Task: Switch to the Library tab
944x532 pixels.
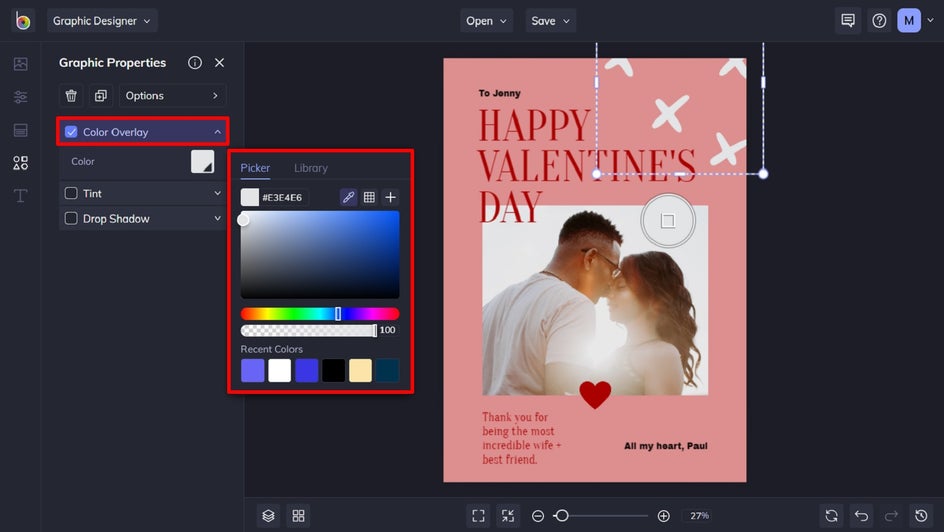Action: 311,169
